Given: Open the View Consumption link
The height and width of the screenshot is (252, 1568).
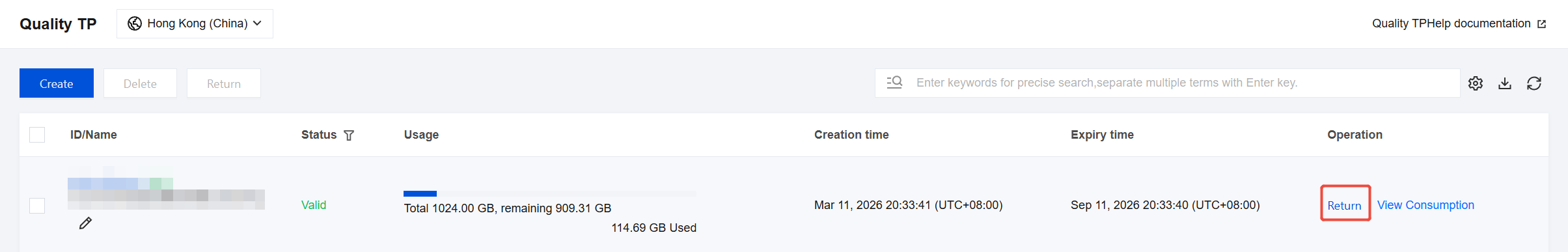Looking at the screenshot, I should [1425, 205].
